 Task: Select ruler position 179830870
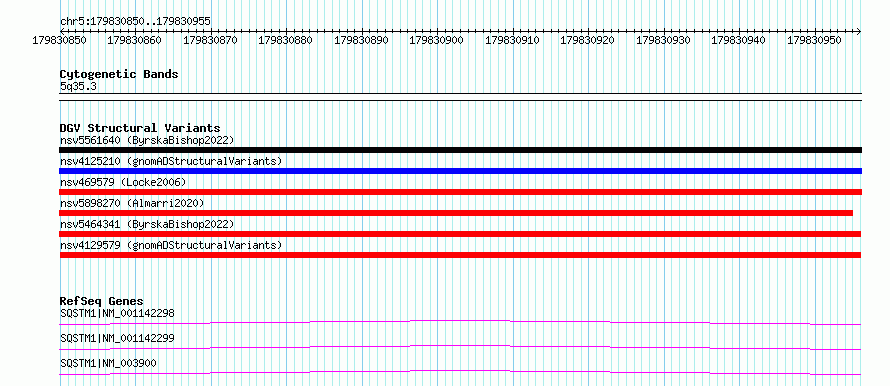coord(210,40)
